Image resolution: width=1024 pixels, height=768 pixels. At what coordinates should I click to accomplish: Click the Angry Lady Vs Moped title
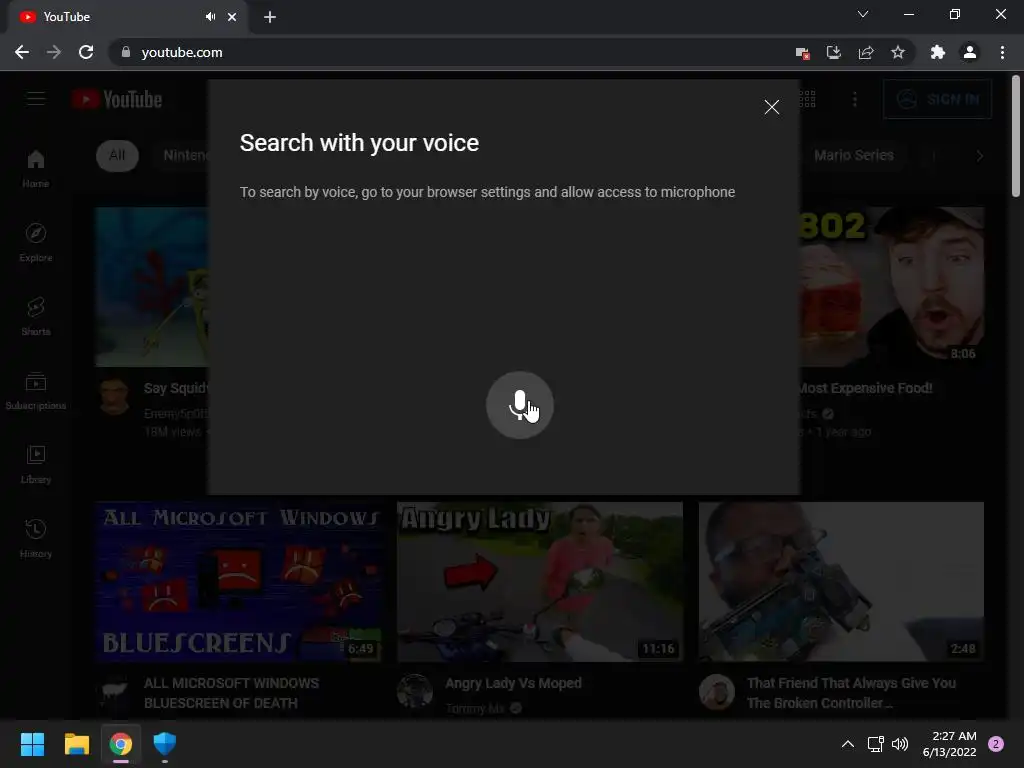point(513,683)
